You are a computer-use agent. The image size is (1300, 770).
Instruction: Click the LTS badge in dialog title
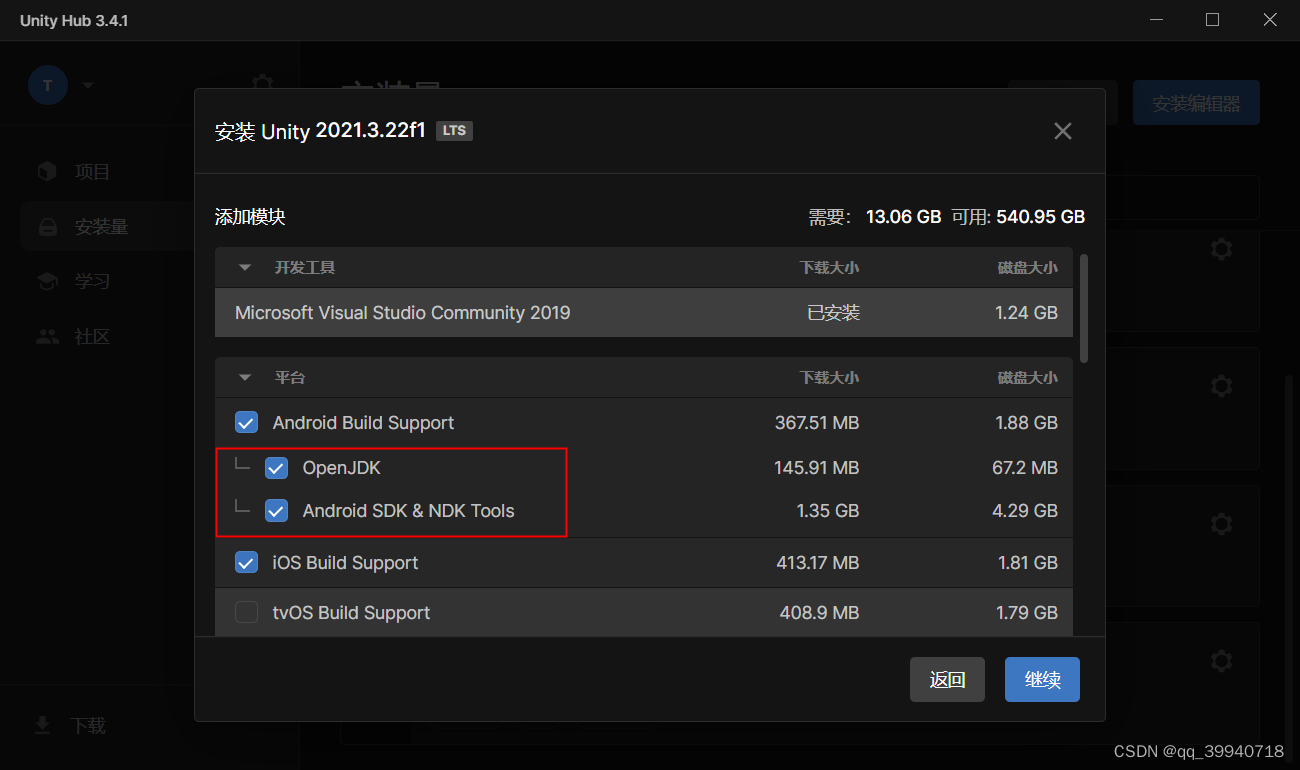tap(455, 131)
